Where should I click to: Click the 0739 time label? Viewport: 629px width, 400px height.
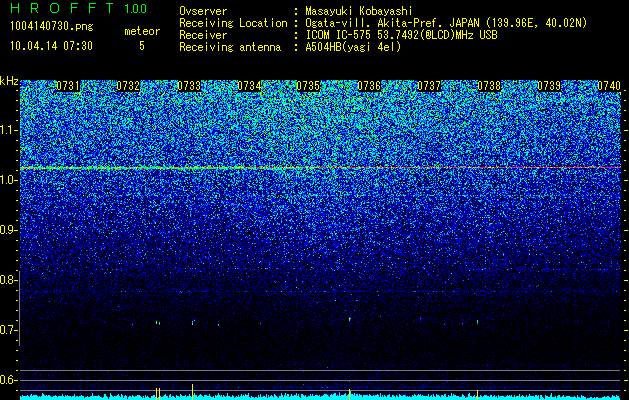[549, 86]
